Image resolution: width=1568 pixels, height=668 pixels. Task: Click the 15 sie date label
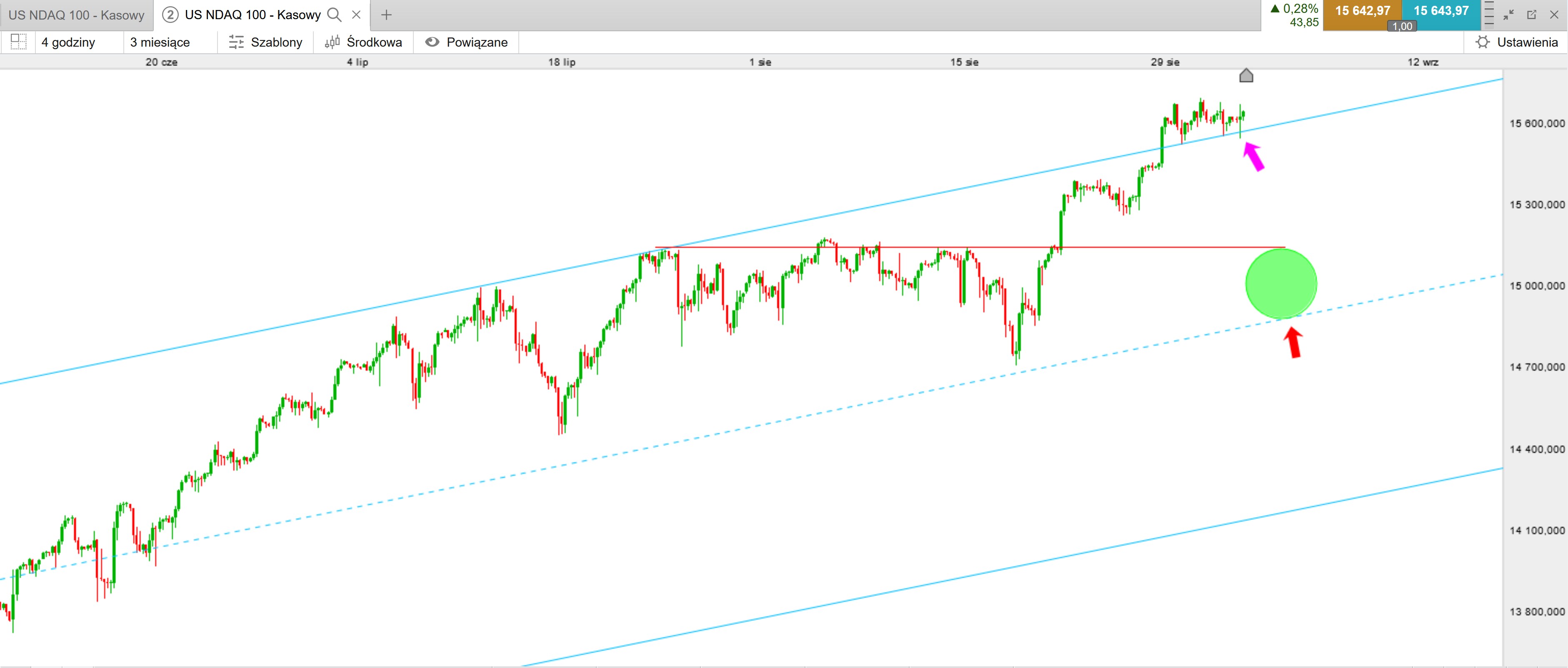(964, 62)
